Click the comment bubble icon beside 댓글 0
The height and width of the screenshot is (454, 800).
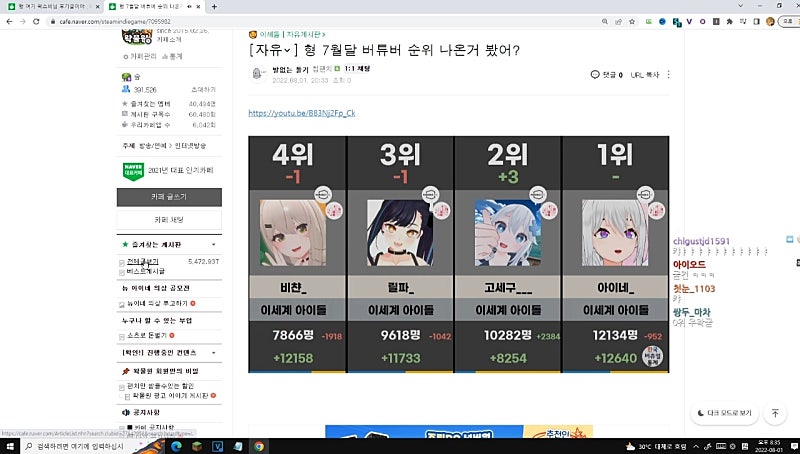(x=594, y=74)
